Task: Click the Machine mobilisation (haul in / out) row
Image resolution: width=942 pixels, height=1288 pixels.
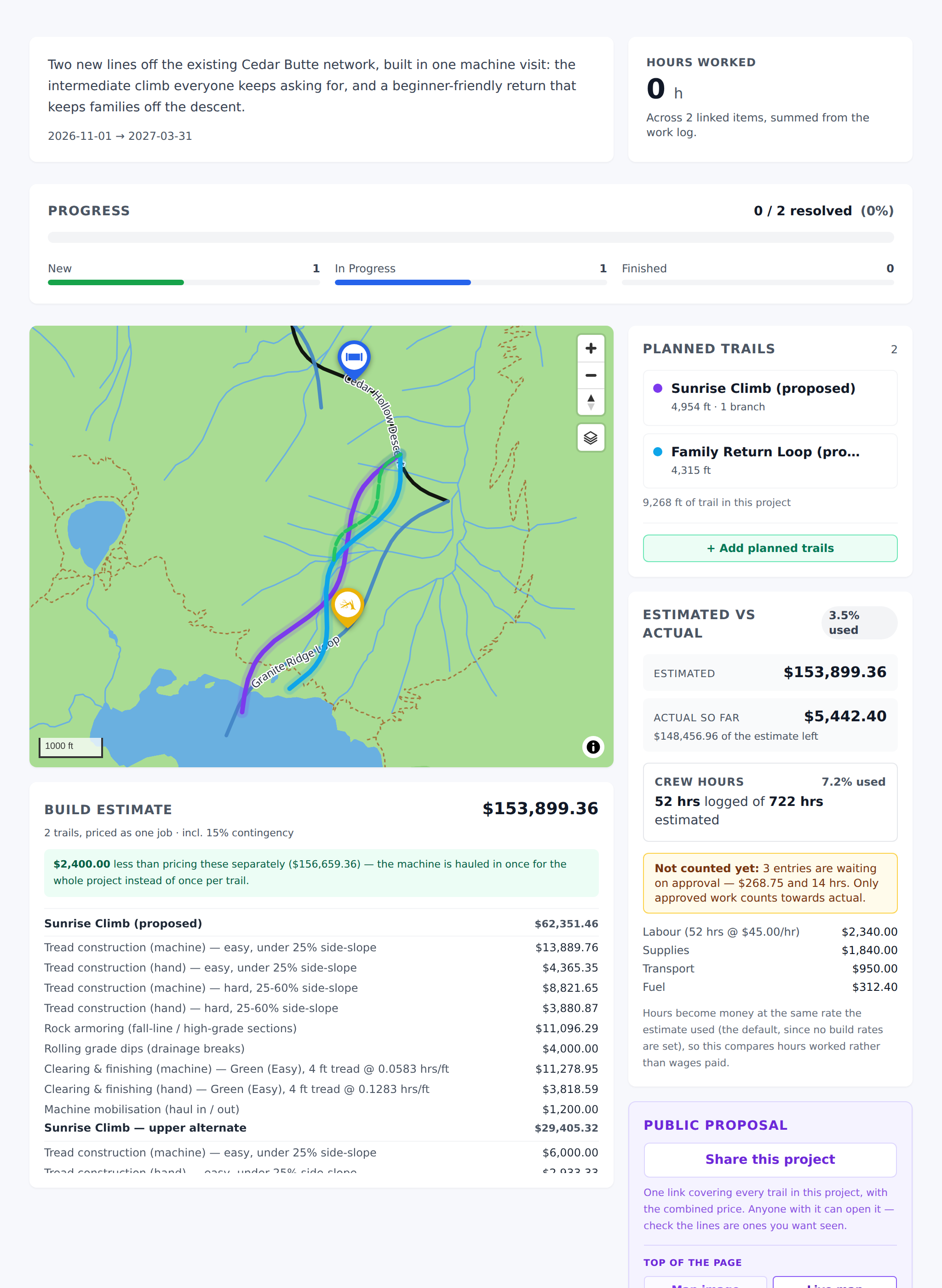Action: 321,1110
